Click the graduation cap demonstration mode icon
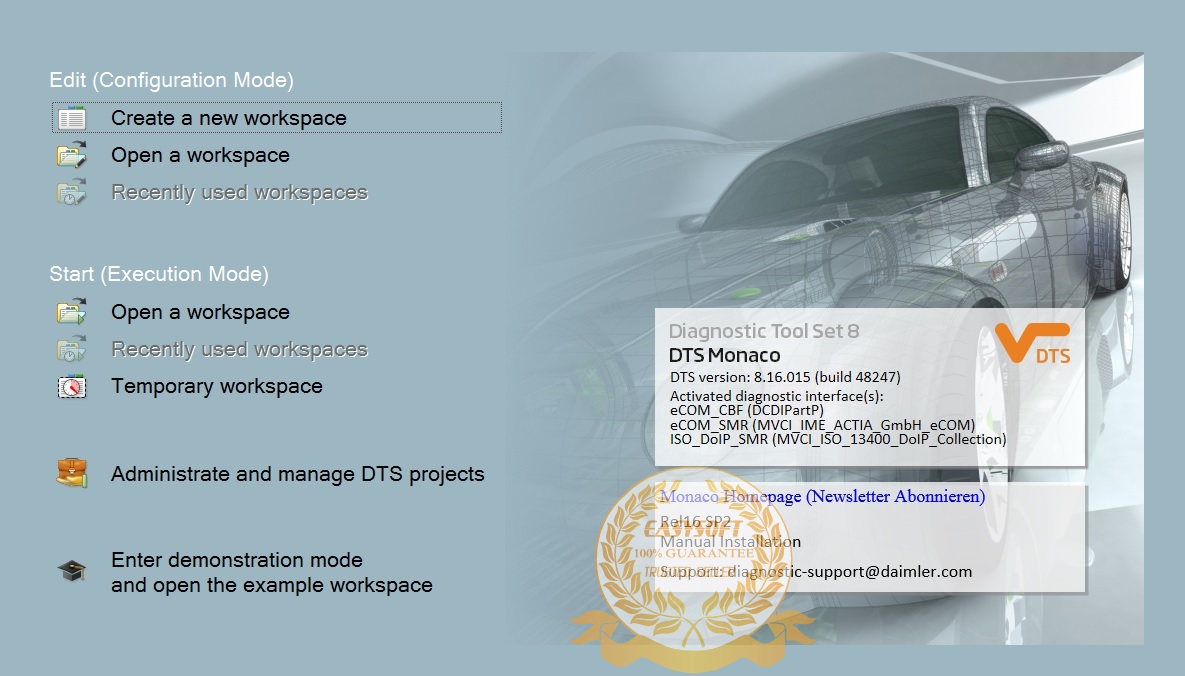1185x676 pixels. [x=72, y=571]
